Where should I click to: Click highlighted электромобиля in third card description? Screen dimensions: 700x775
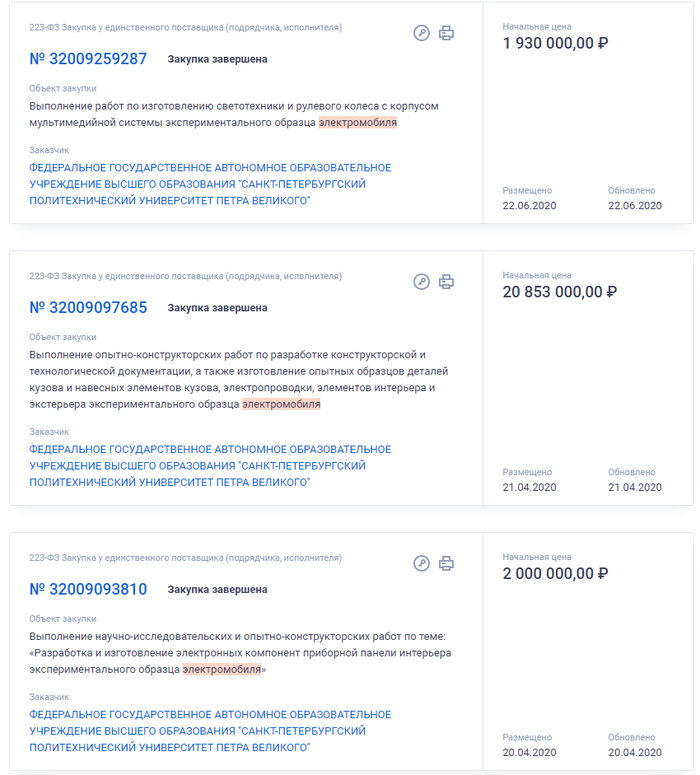point(222,669)
